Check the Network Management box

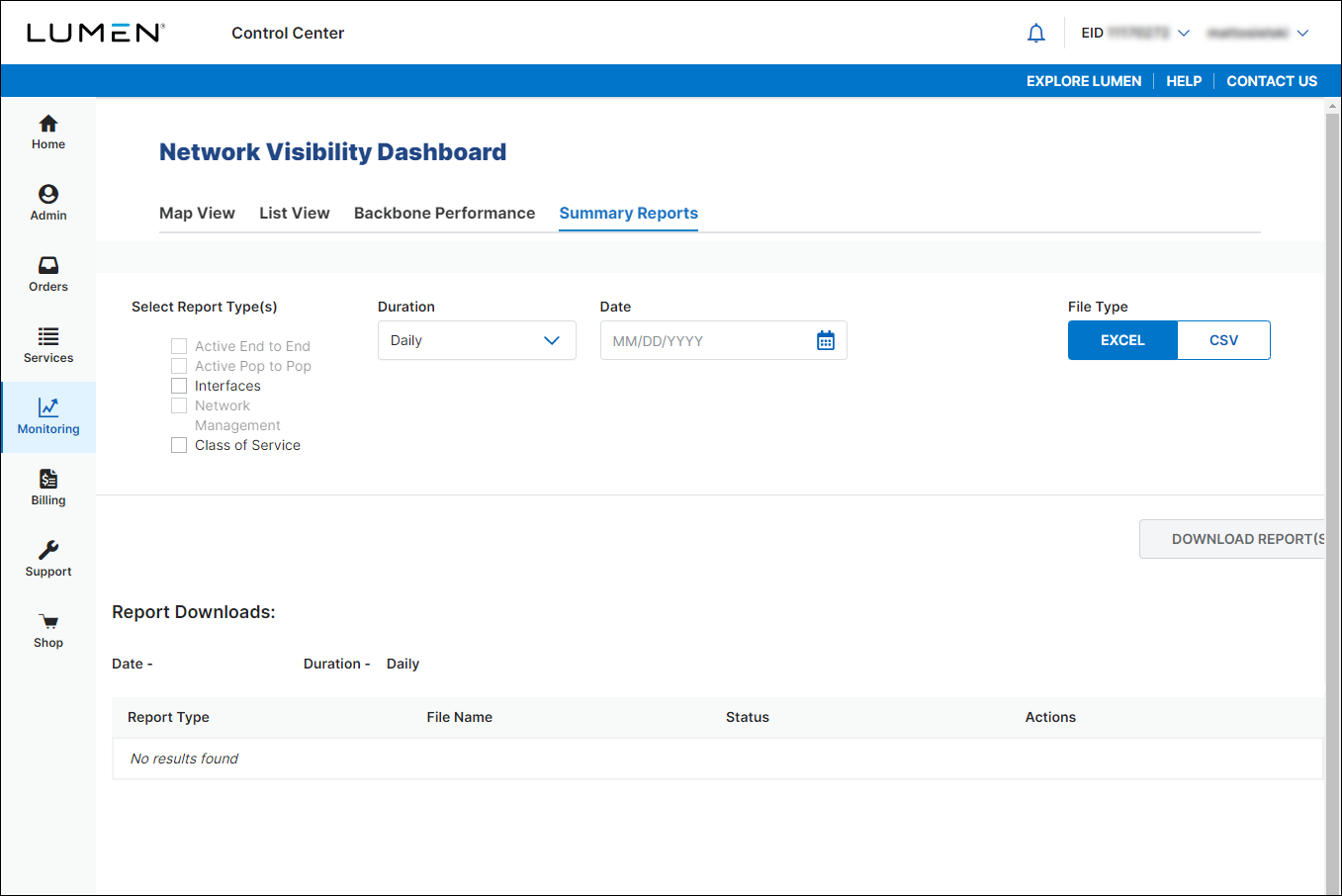pyautogui.click(x=179, y=405)
